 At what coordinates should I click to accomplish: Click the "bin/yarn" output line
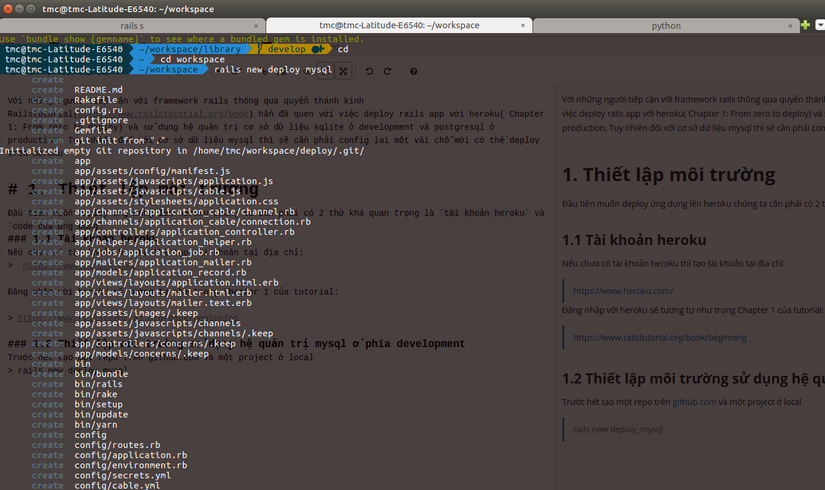96,425
